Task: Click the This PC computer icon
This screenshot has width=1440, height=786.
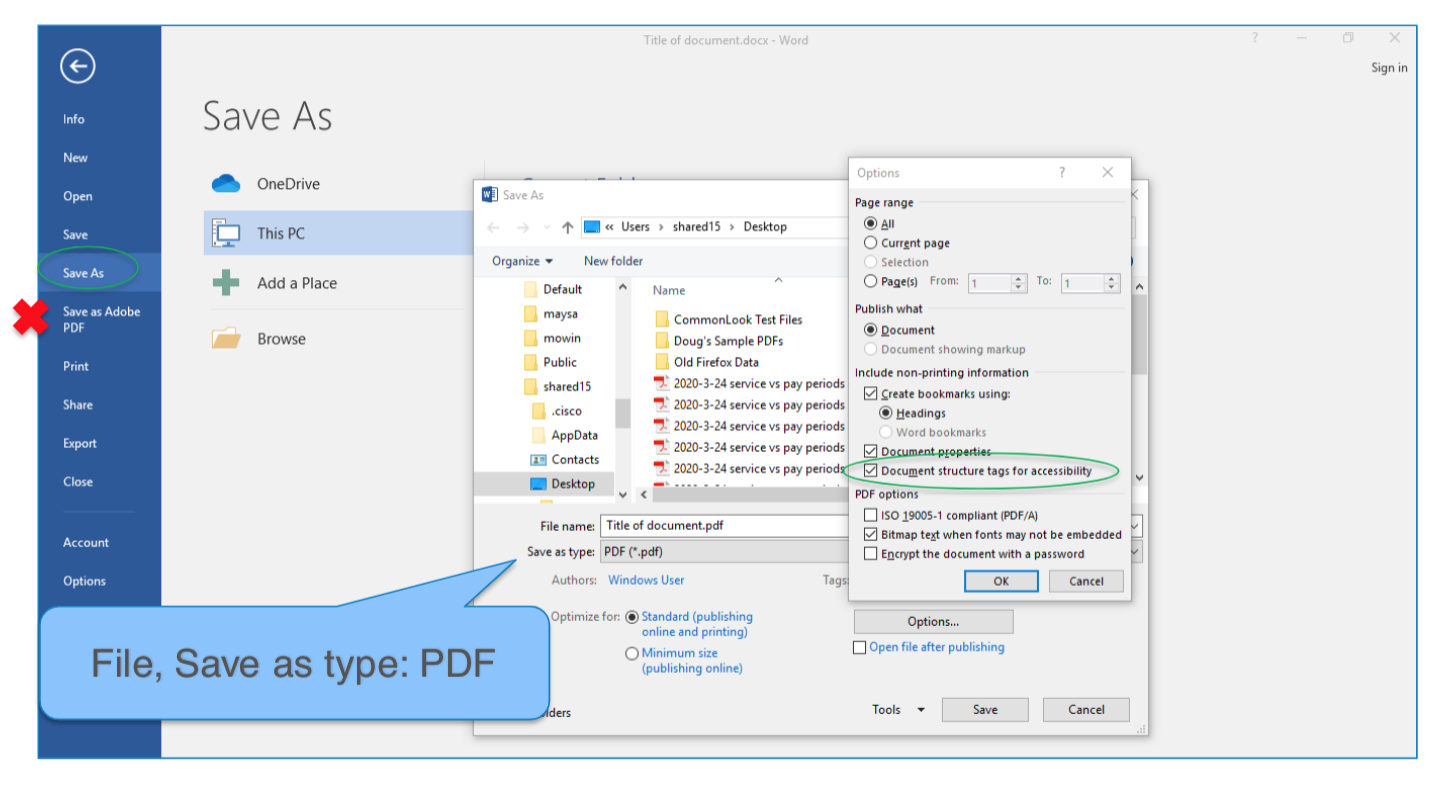Action: [x=226, y=233]
